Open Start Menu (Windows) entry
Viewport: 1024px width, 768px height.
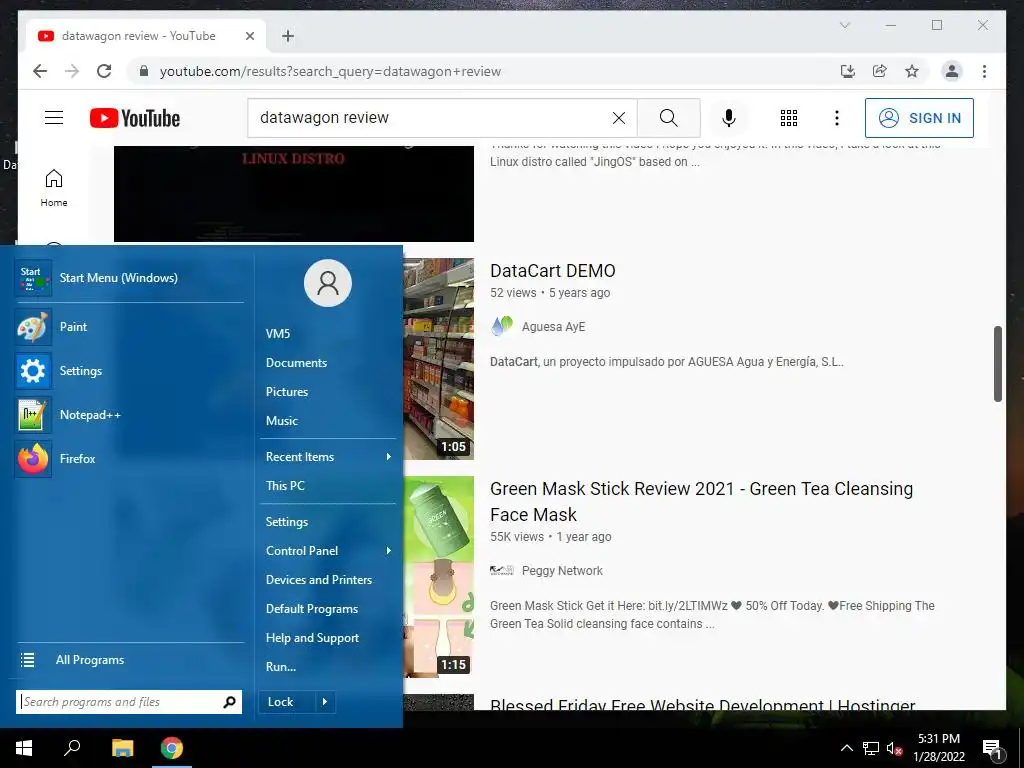coord(130,278)
